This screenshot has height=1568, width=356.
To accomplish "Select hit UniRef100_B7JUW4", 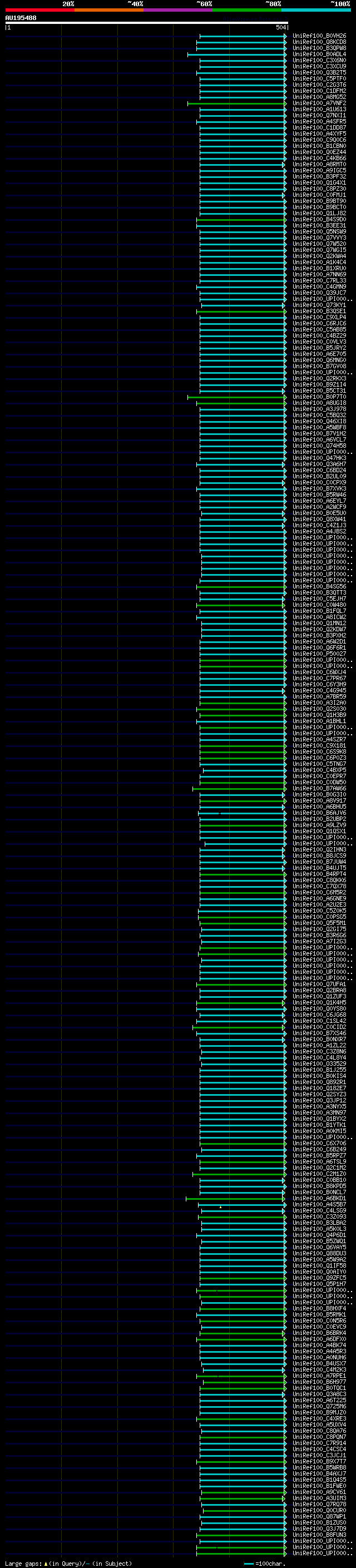I will click(319, 862).
